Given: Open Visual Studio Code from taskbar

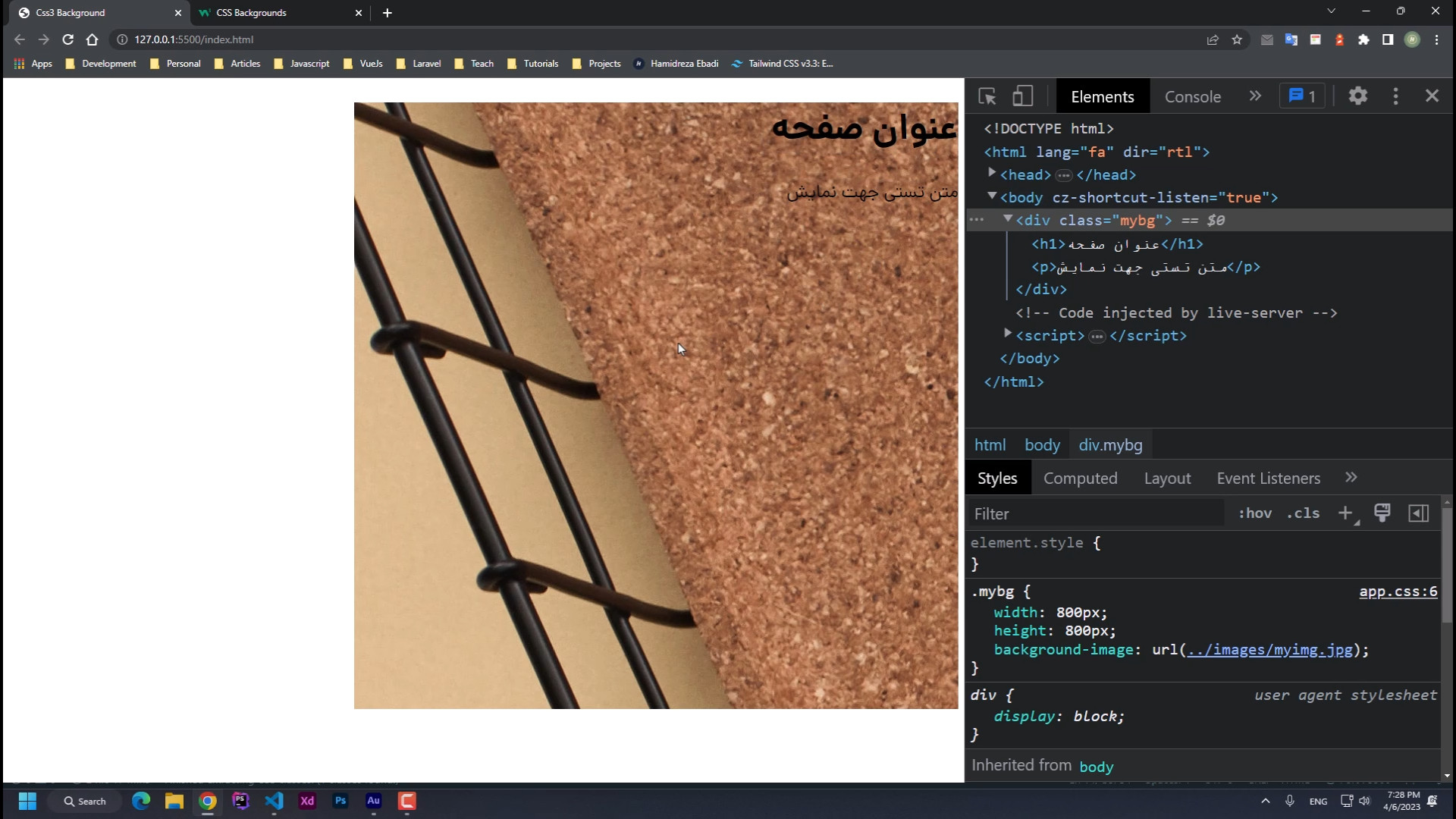Looking at the screenshot, I should (274, 801).
